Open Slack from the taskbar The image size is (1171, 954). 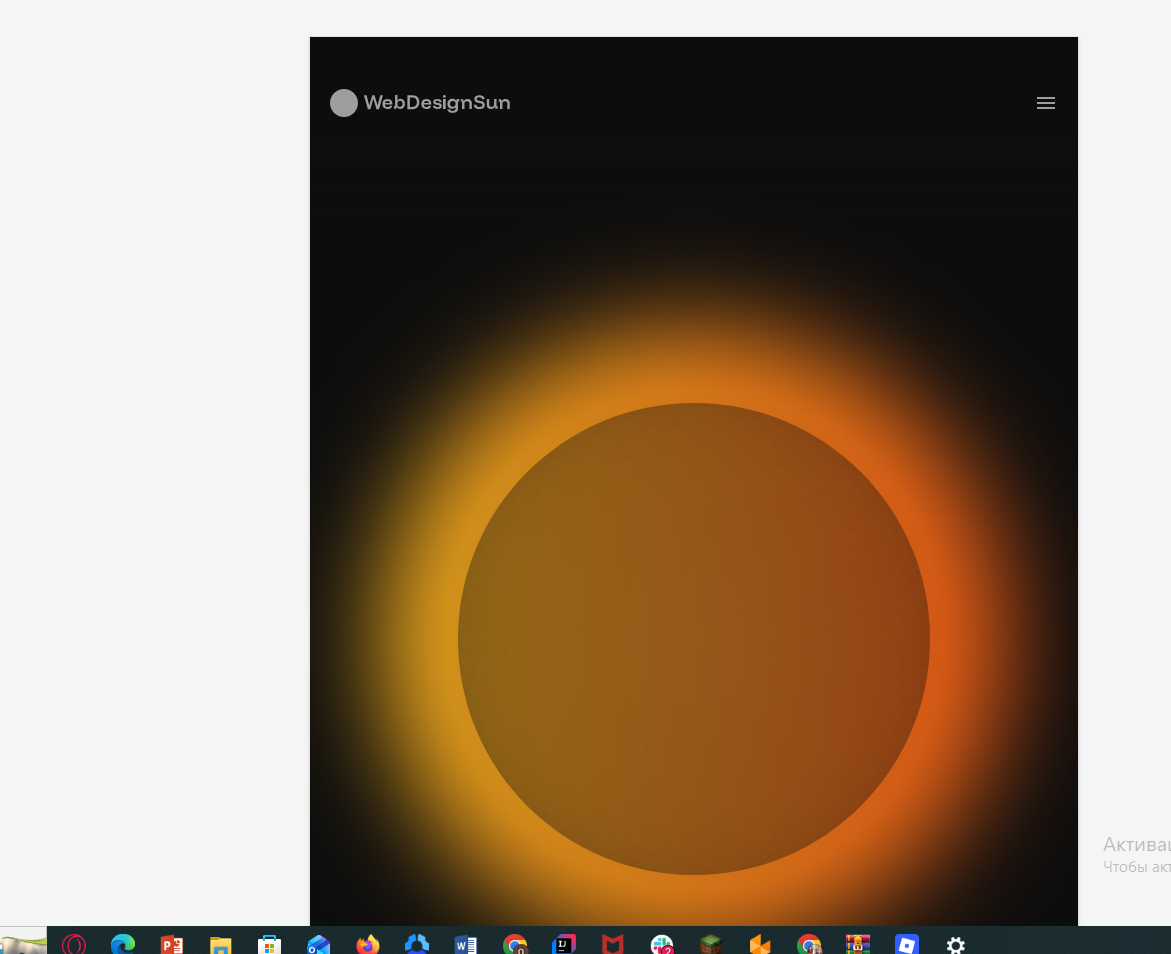662,944
